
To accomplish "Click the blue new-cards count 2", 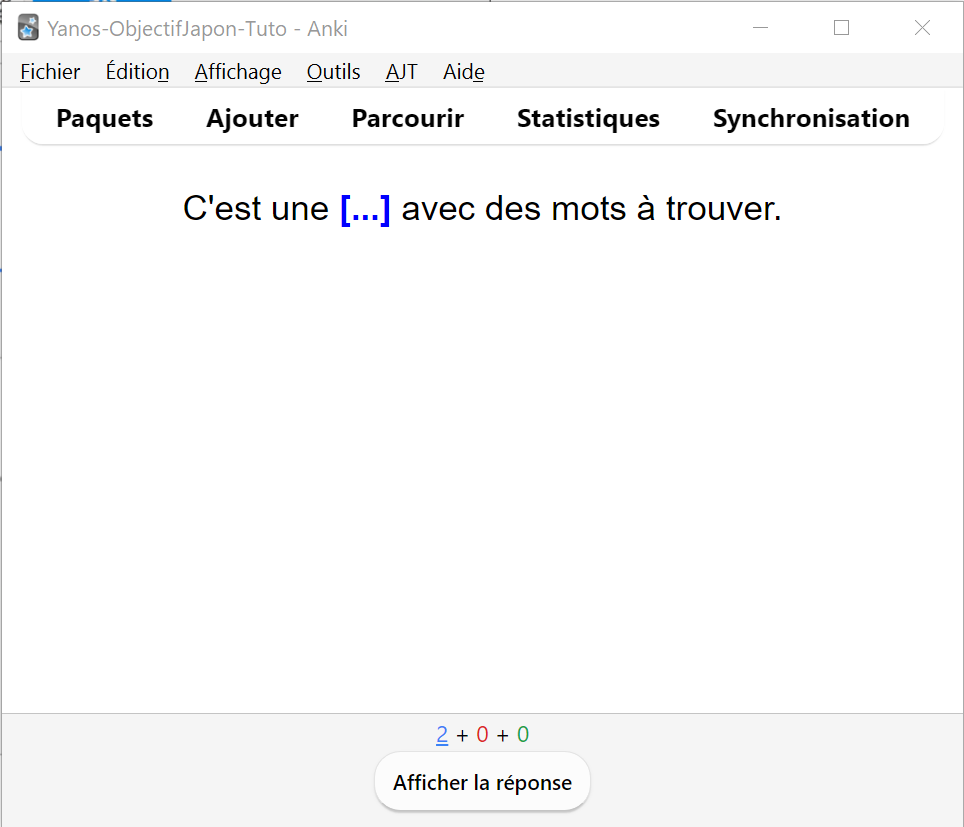I will [442, 734].
